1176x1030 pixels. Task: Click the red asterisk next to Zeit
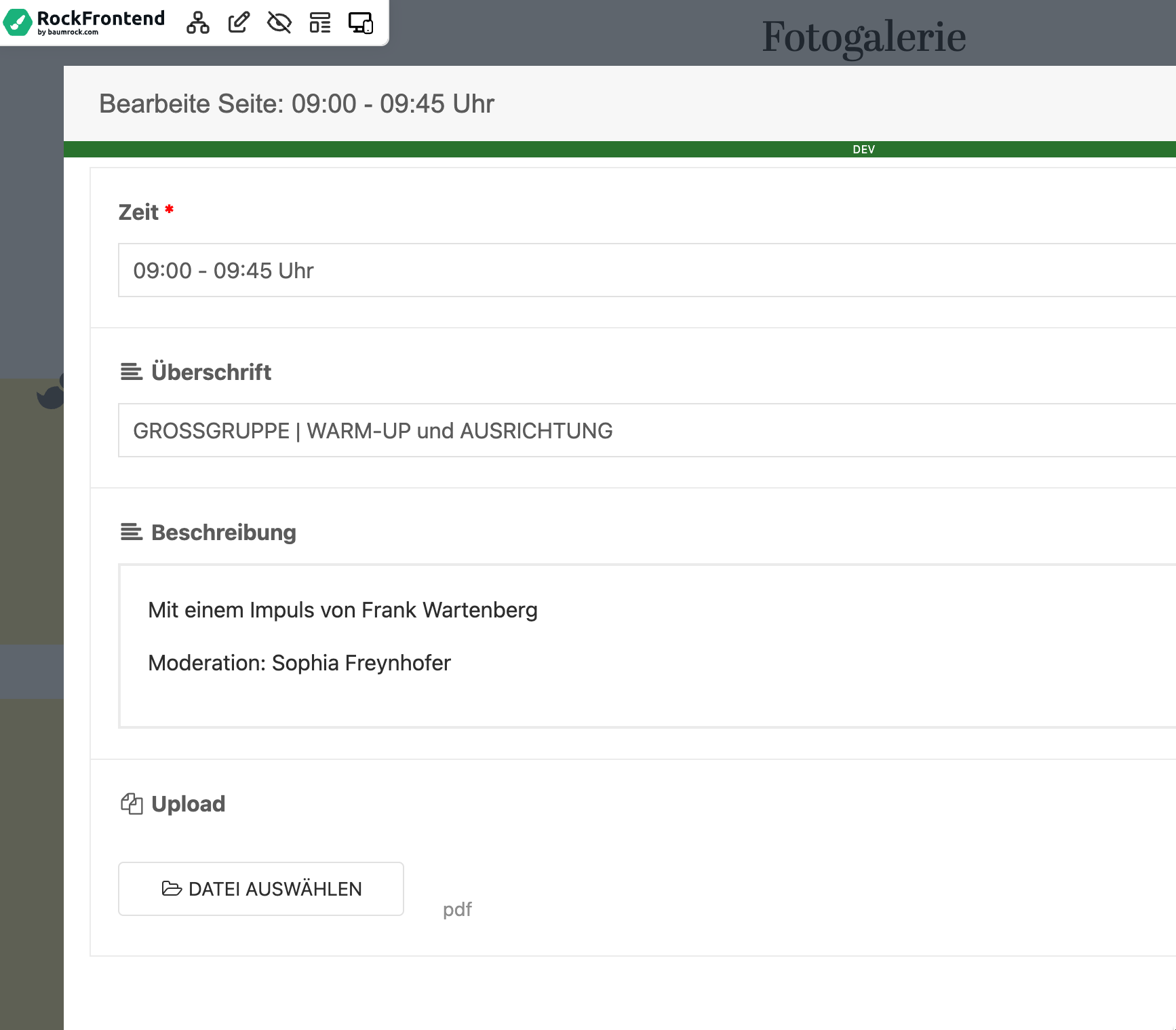click(x=168, y=211)
